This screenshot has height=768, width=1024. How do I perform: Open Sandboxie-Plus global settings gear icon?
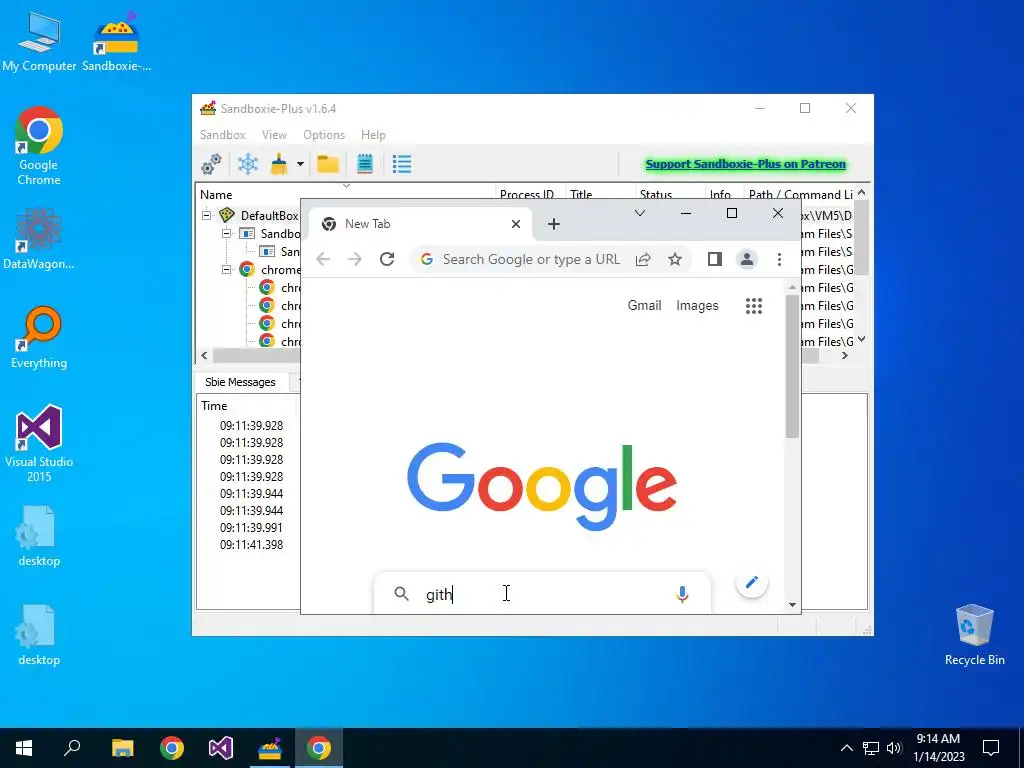[211, 164]
